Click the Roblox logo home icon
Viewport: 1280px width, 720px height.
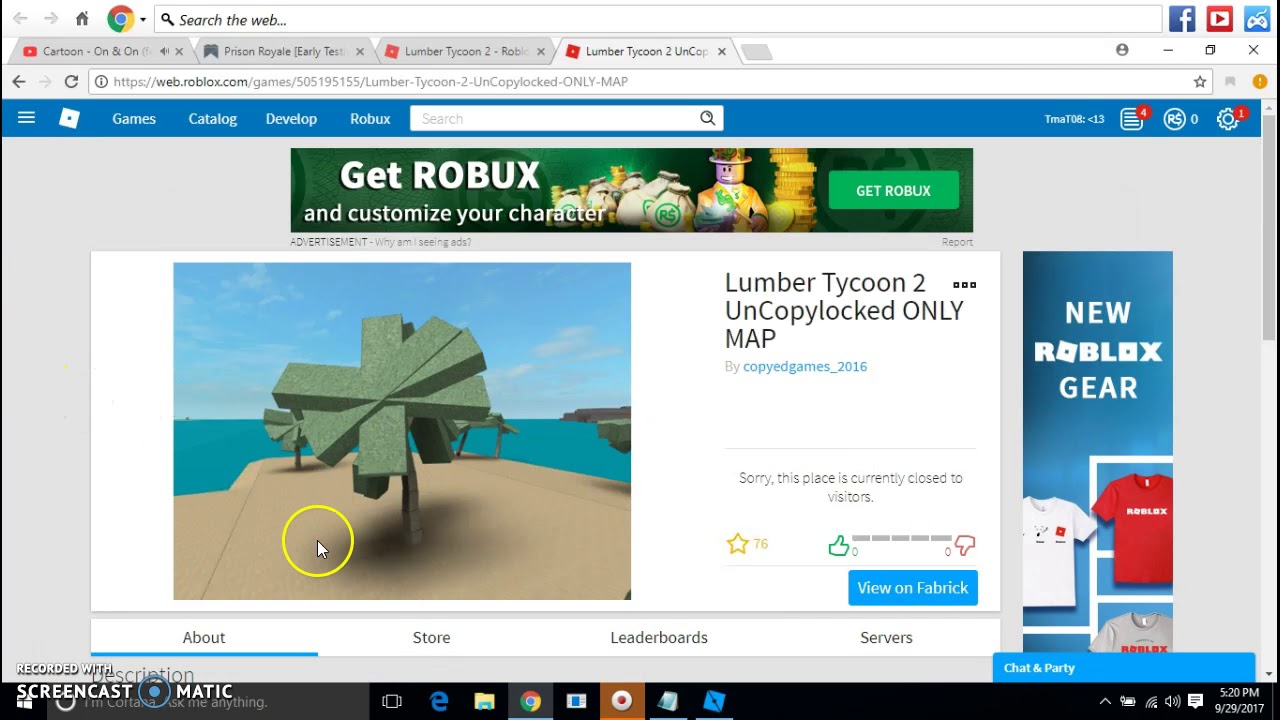69,118
